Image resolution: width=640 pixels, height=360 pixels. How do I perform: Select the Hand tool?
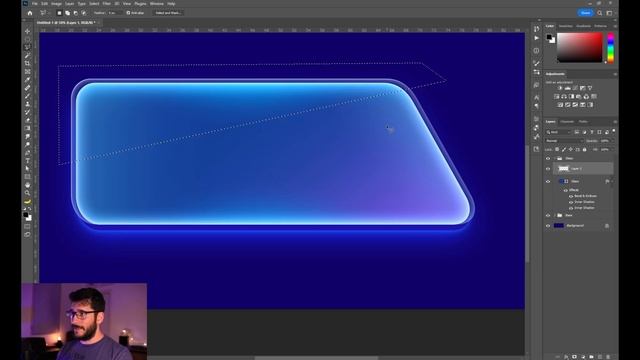[27, 185]
